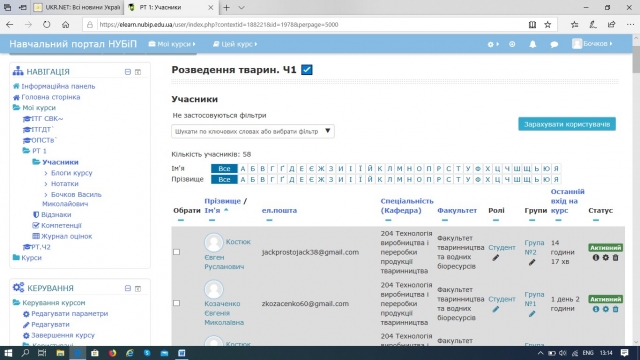Select Все in Прізвище filter row
The image size is (640, 360).
(224, 180)
